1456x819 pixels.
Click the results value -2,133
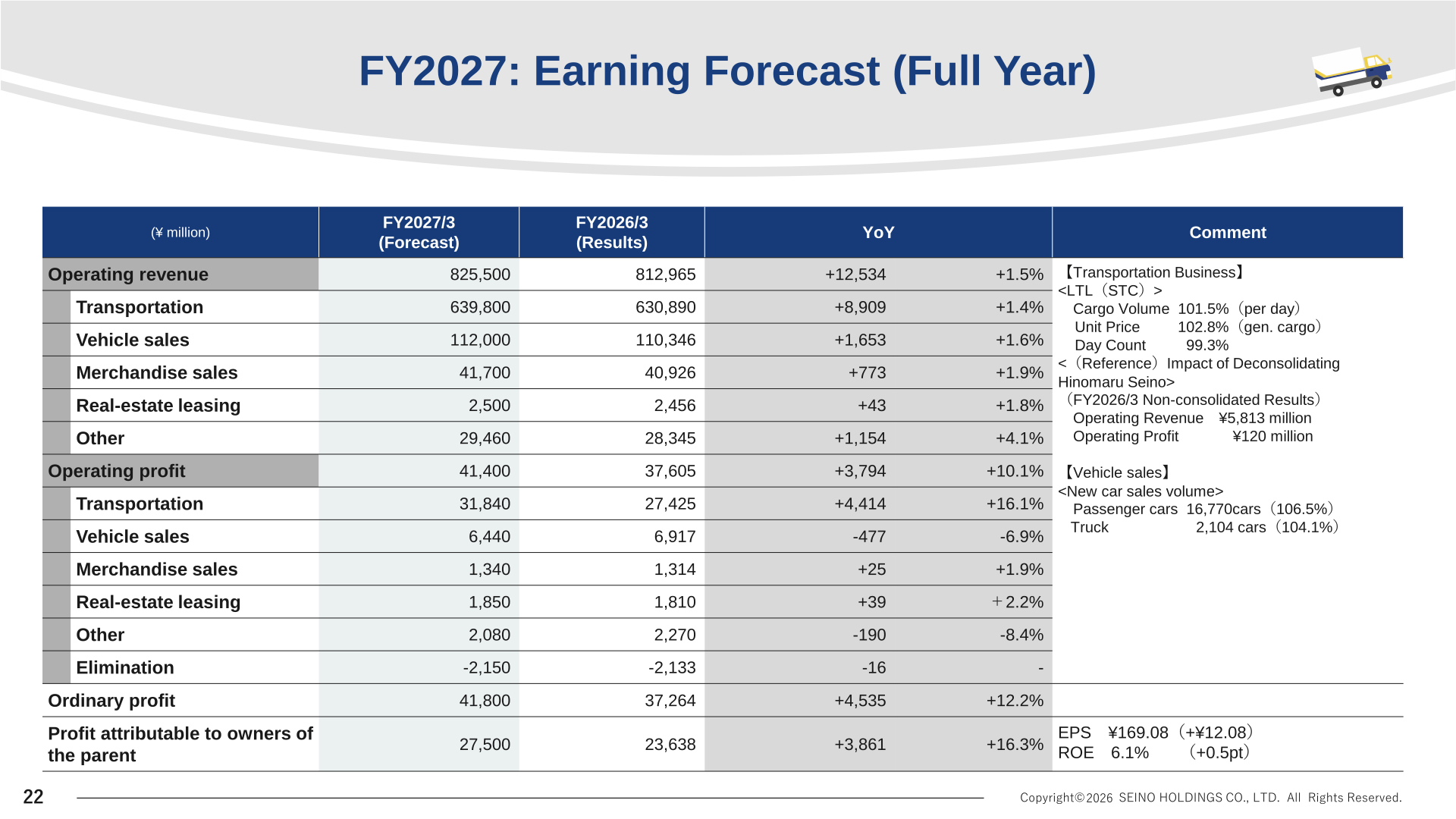(672, 667)
